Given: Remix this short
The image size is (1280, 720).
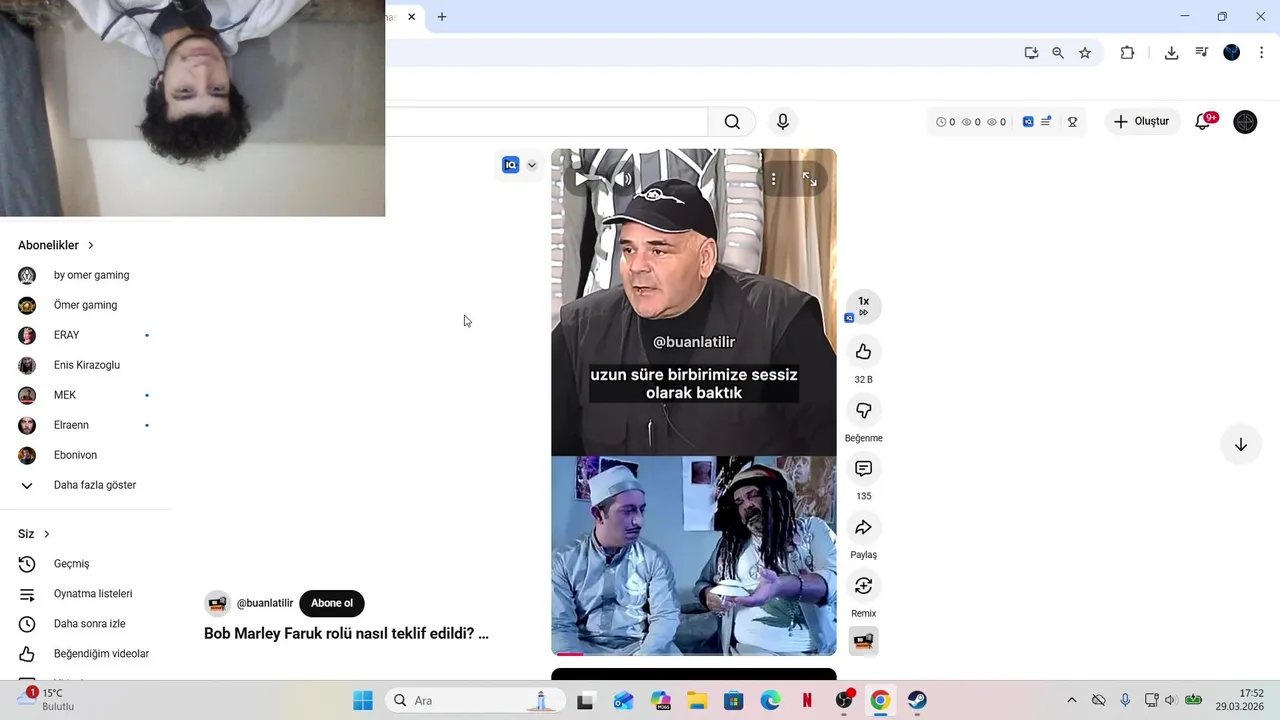Looking at the screenshot, I should pyautogui.click(x=864, y=586).
